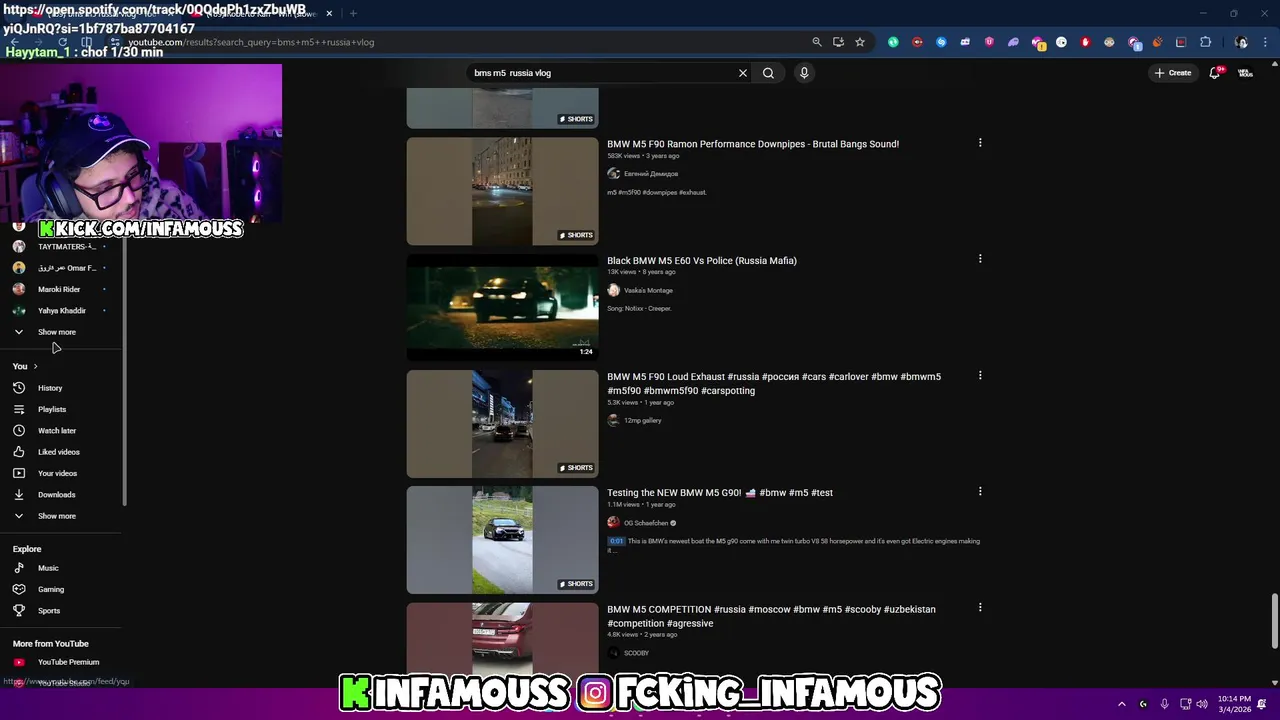Open the YouTube account avatar menu
The image size is (1280, 720).
(x=1246, y=73)
